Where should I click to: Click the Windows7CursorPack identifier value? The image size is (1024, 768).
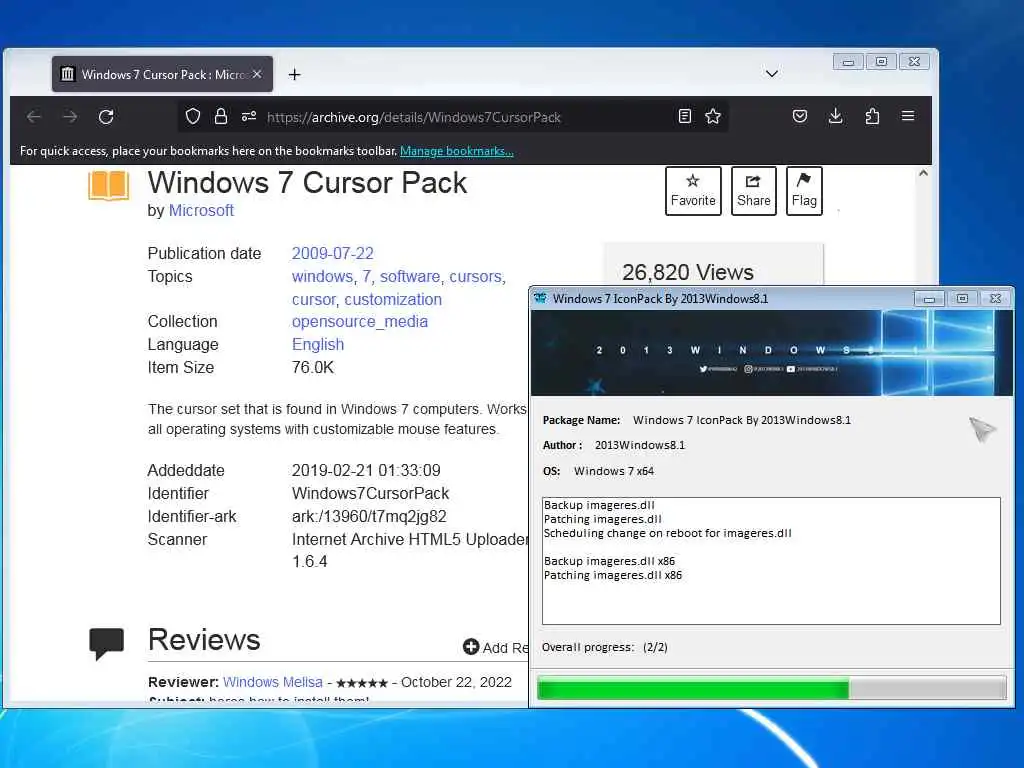(x=370, y=494)
